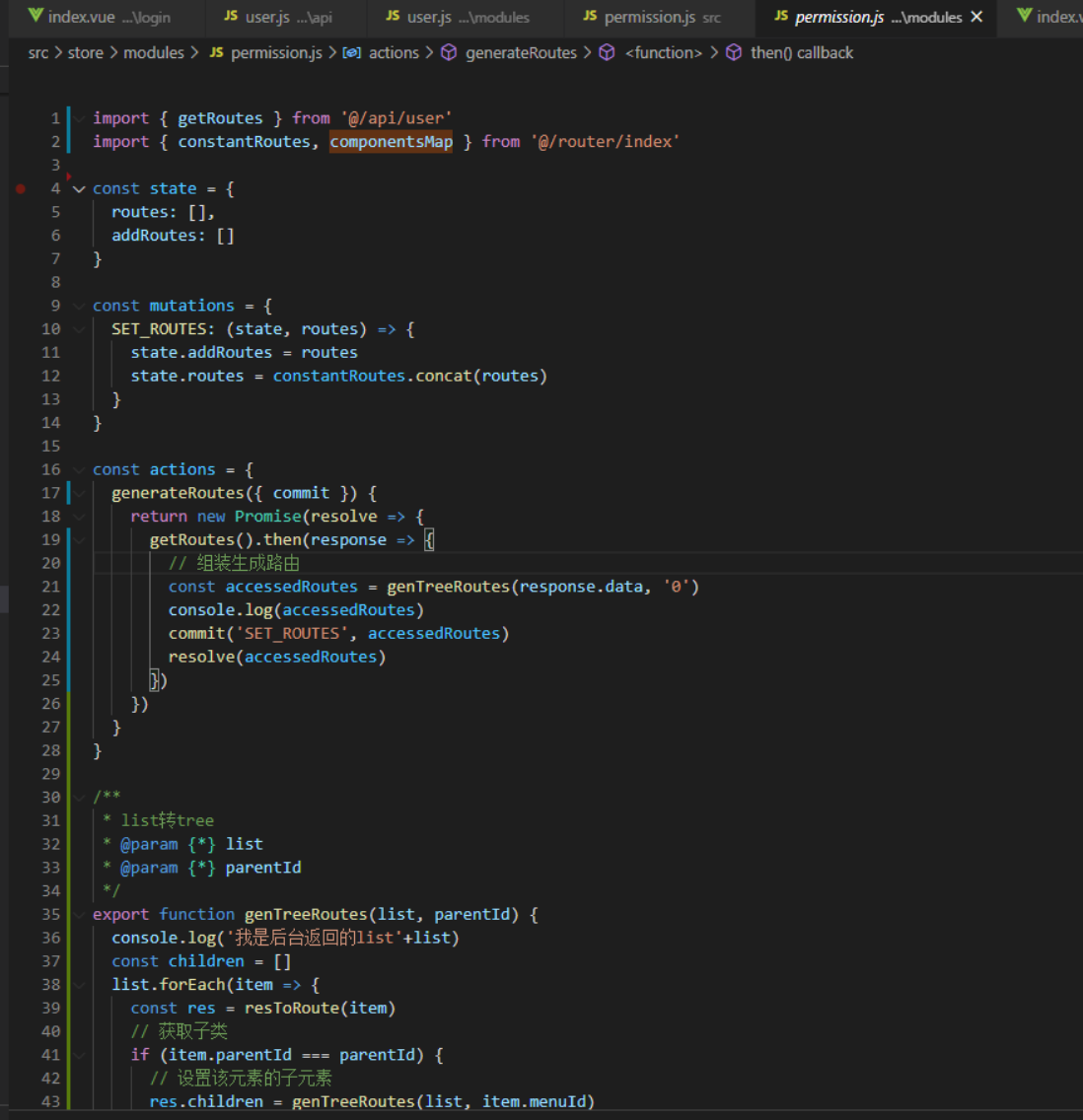Click string '@/router/index'
The width and height of the screenshot is (1083, 1120).
(605, 141)
